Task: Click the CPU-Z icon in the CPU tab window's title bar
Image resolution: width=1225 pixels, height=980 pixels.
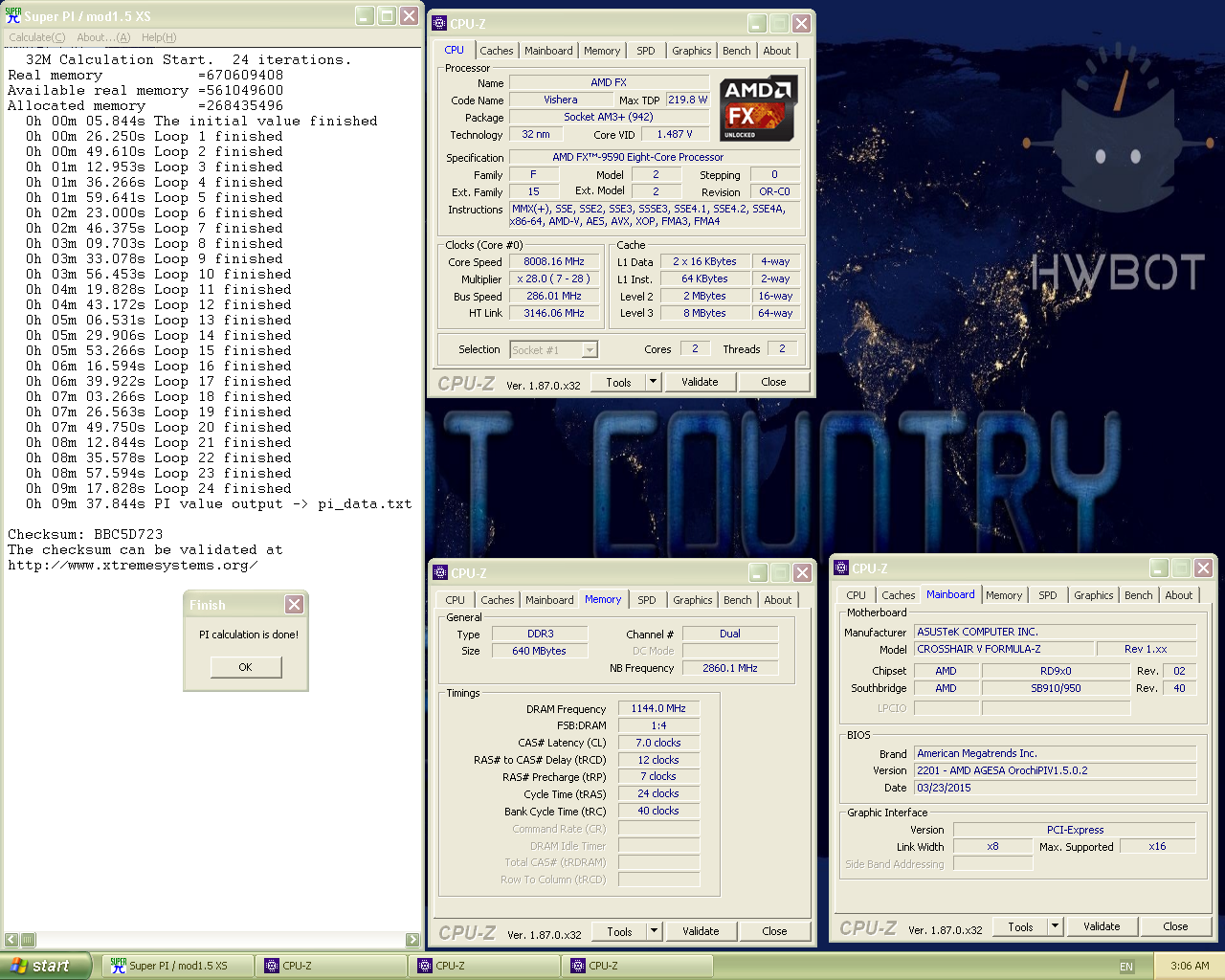Action: 440,23
